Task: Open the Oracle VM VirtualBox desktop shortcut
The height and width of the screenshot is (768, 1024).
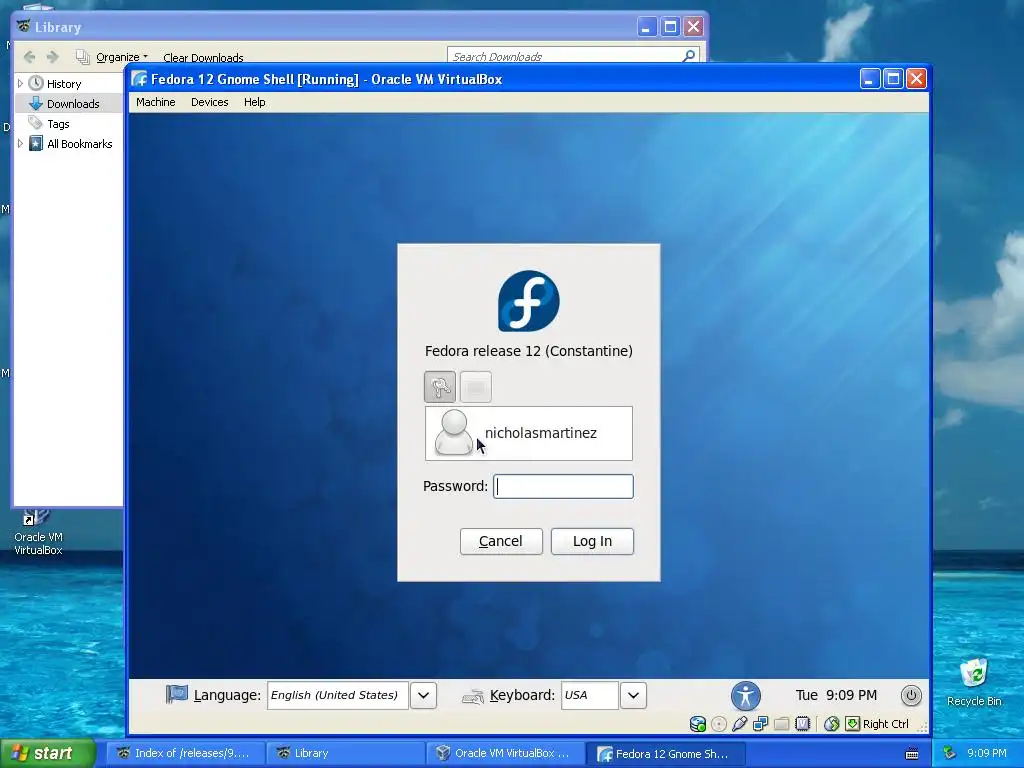Action: pos(38,533)
